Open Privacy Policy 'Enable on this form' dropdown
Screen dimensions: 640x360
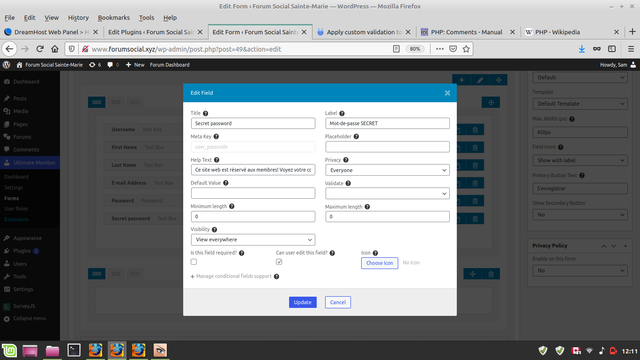click(580, 271)
